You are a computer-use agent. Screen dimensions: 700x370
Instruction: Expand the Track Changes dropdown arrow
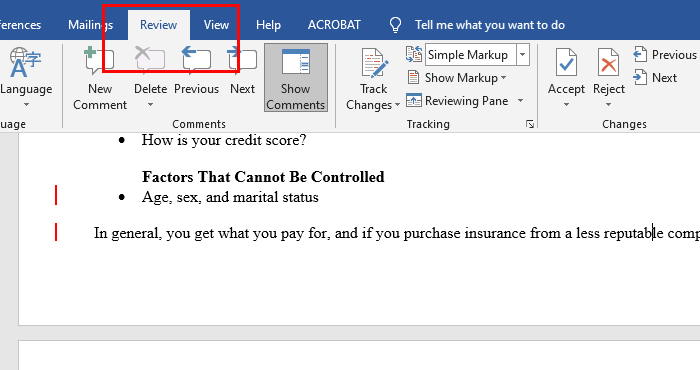click(397, 105)
